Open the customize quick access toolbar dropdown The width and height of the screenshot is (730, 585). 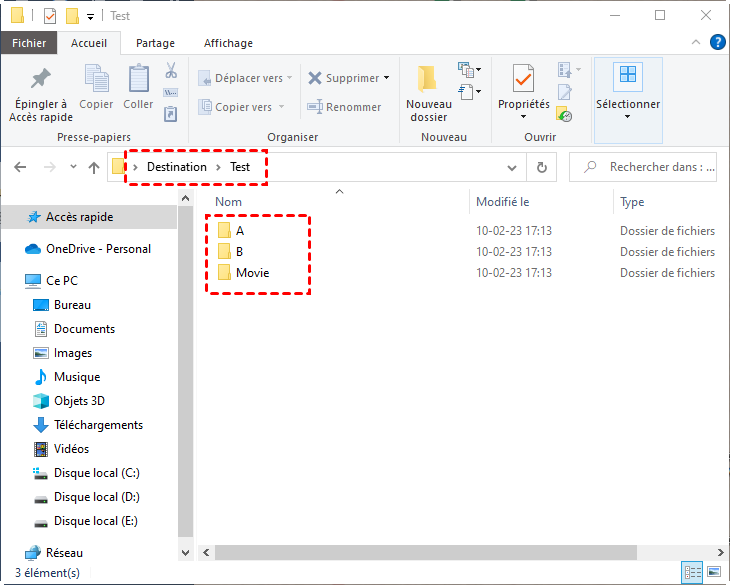tap(90, 17)
